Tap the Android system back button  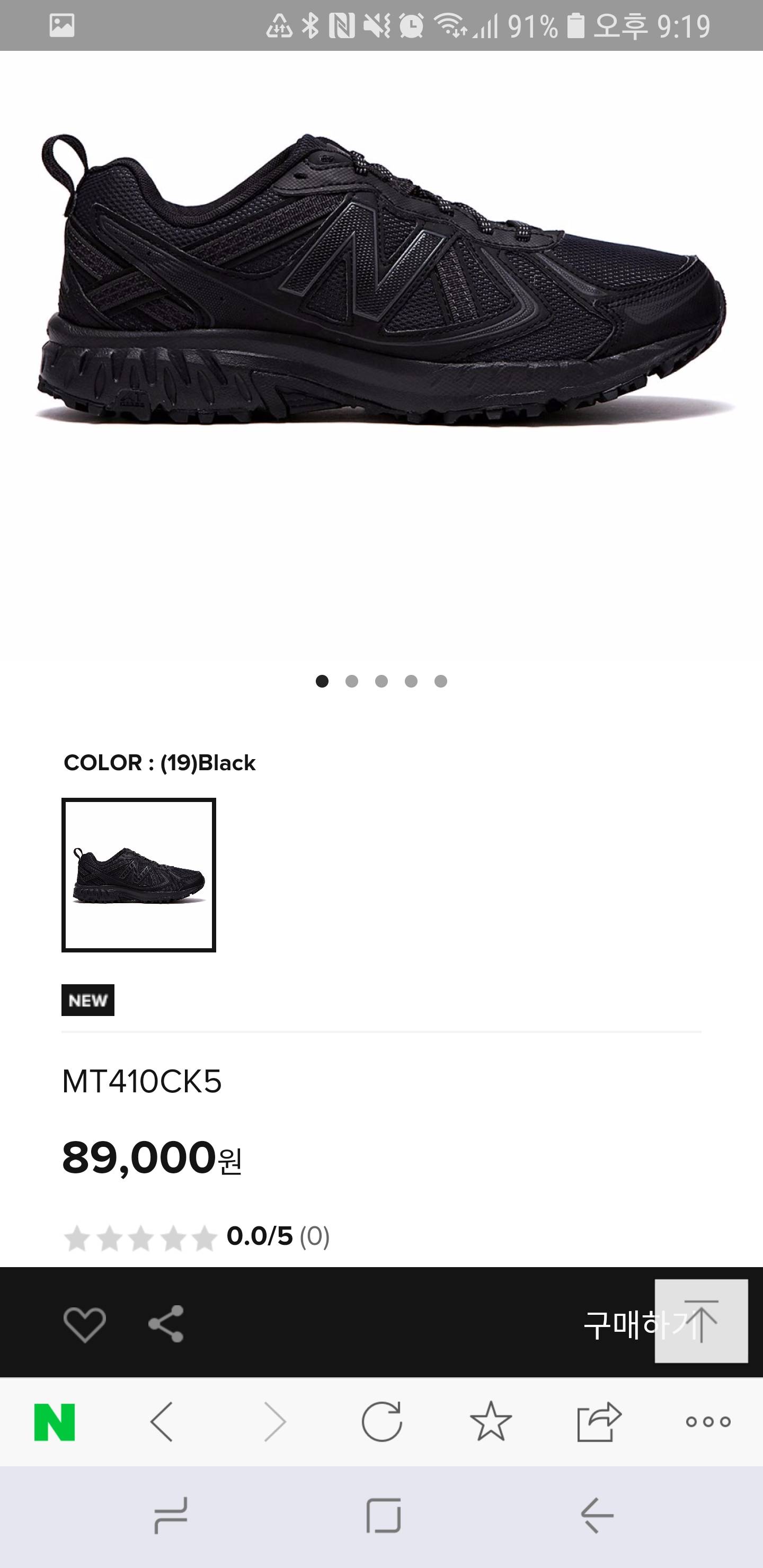(x=597, y=1515)
